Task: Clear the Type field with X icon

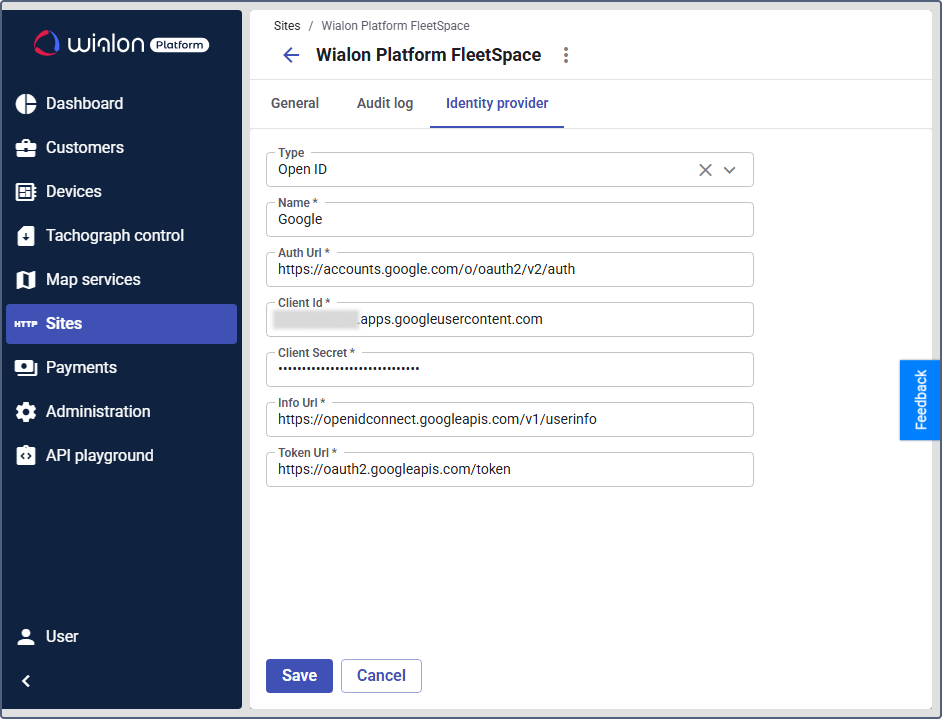Action: pos(705,170)
